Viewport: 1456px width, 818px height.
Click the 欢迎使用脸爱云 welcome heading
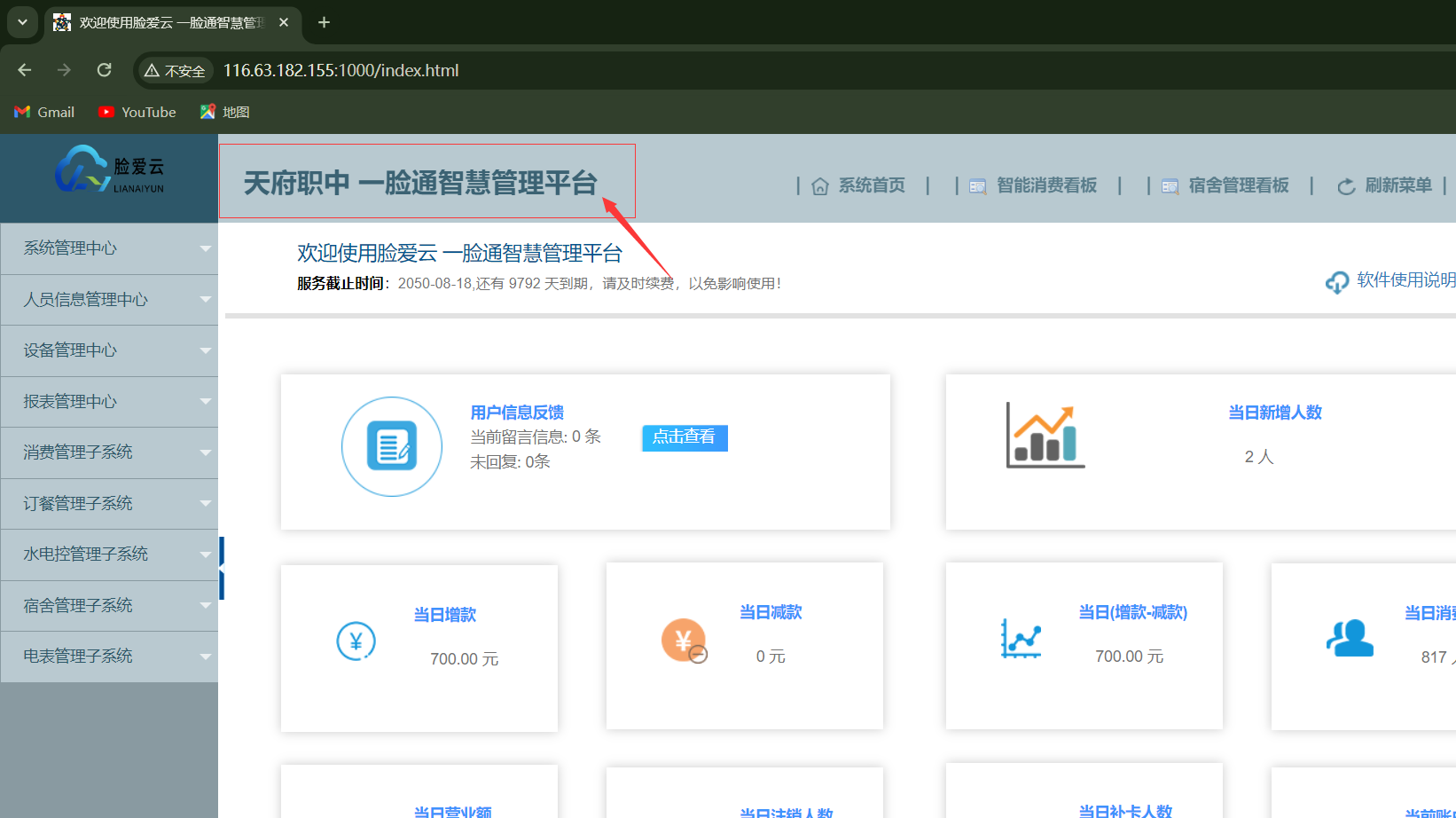[x=459, y=254]
